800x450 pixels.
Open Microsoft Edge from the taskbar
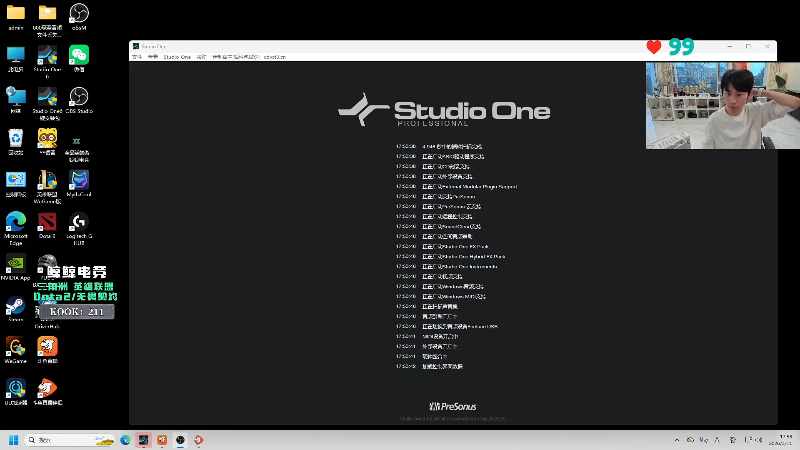click(x=125, y=440)
